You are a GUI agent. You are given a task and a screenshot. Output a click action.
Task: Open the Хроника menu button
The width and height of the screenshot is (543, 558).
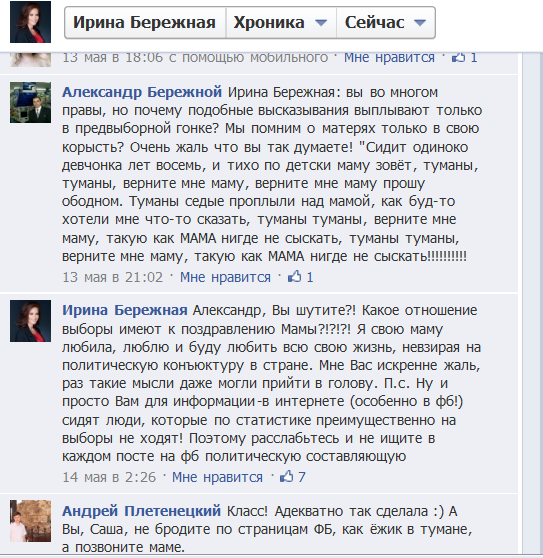pos(281,22)
